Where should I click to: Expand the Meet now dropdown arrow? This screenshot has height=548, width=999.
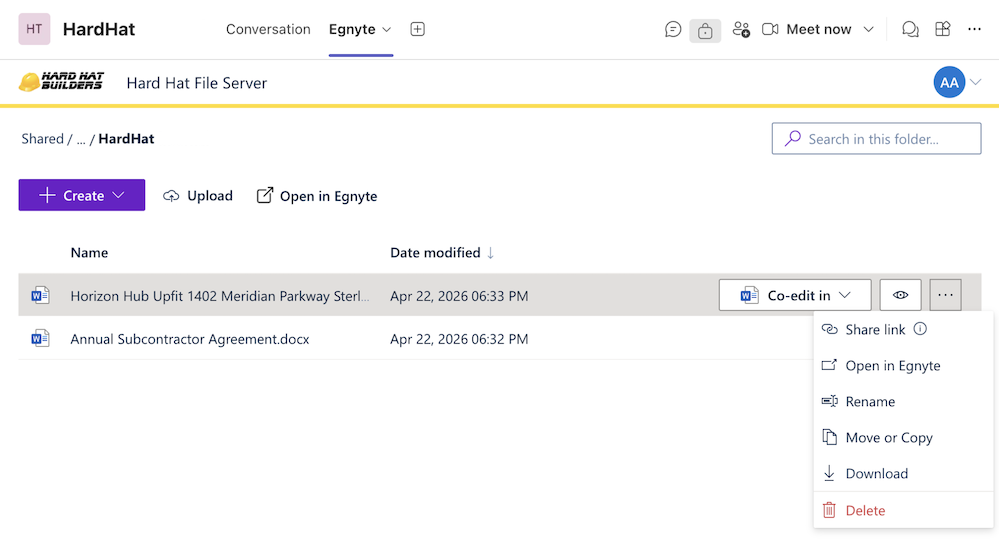868,29
